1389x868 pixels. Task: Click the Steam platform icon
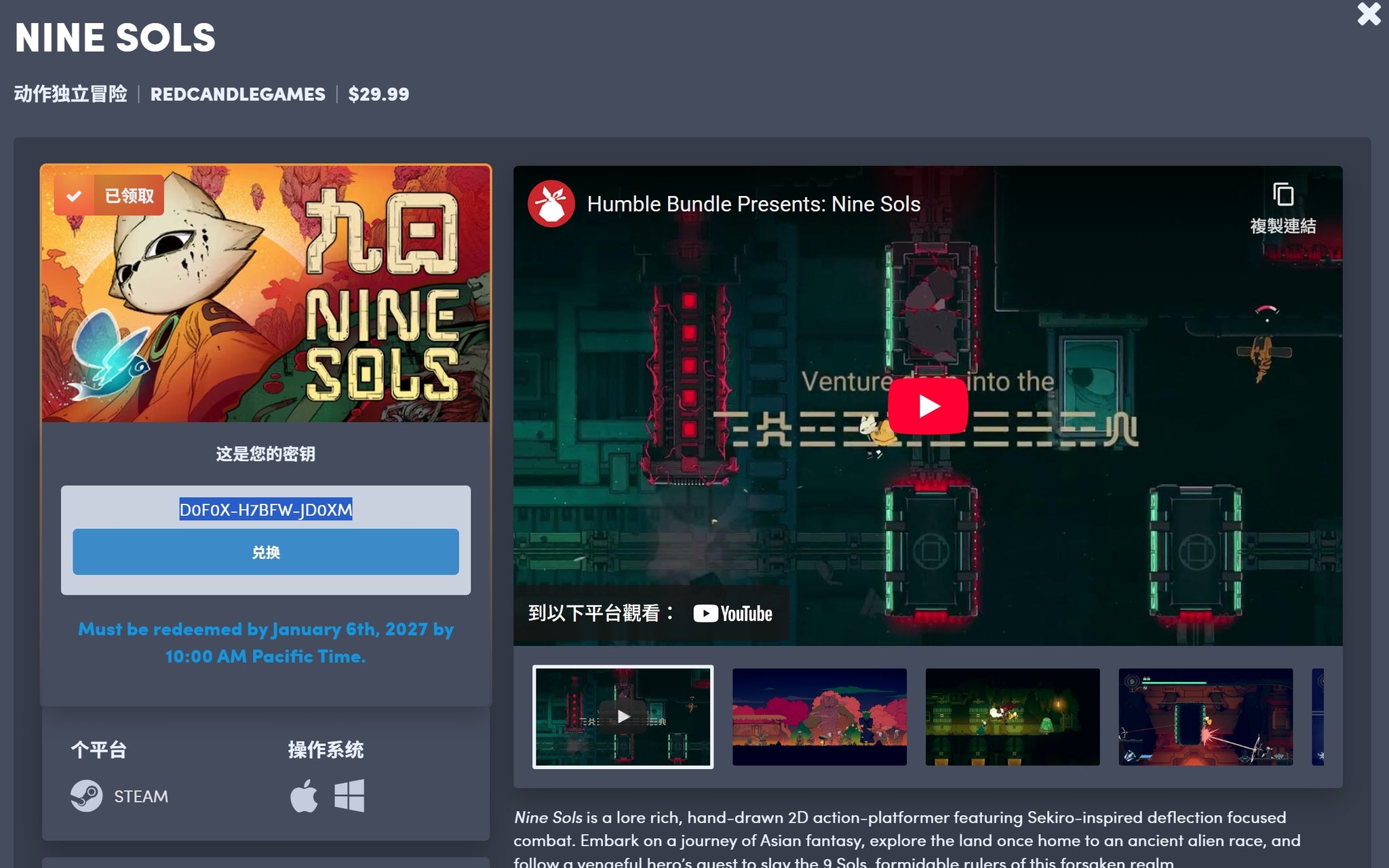[86, 795]
